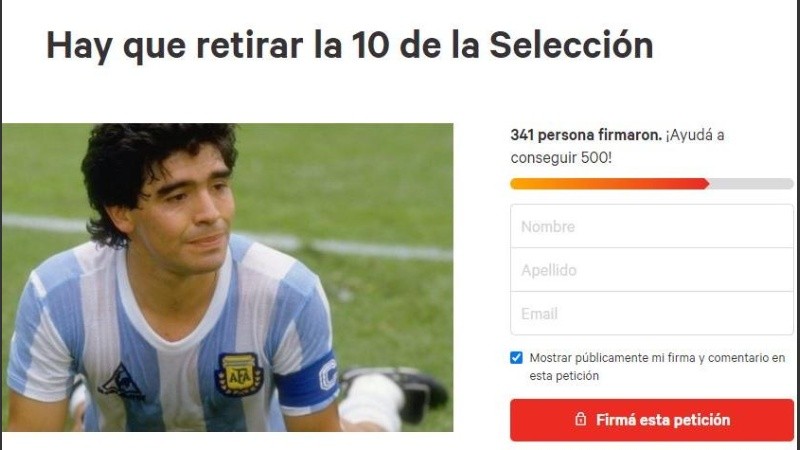Click the '341 persona firmaron' count text
This screenshot has width=800, height=450.
(x=586, y=135)
